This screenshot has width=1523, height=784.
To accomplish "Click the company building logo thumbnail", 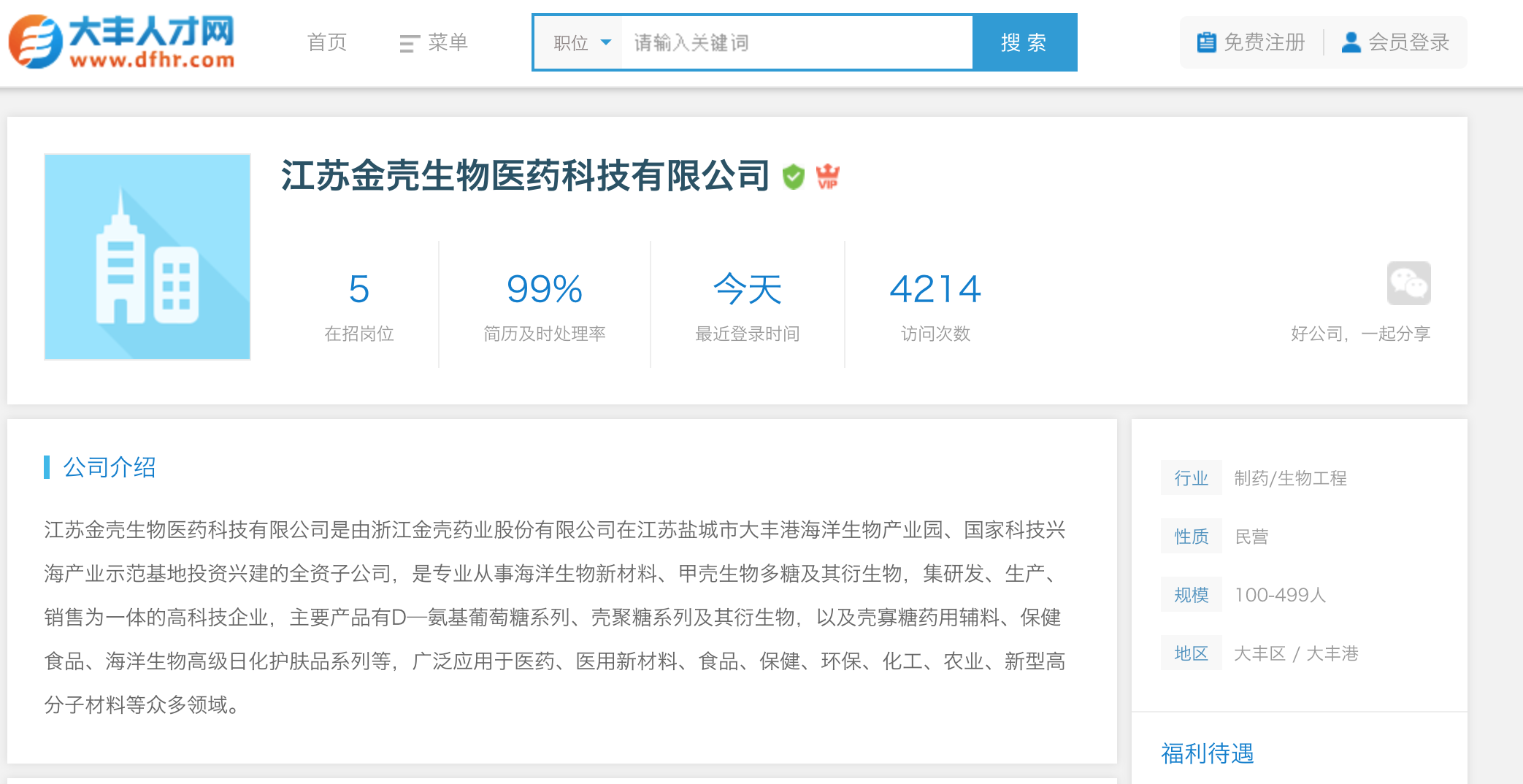I will coord(147,257).
